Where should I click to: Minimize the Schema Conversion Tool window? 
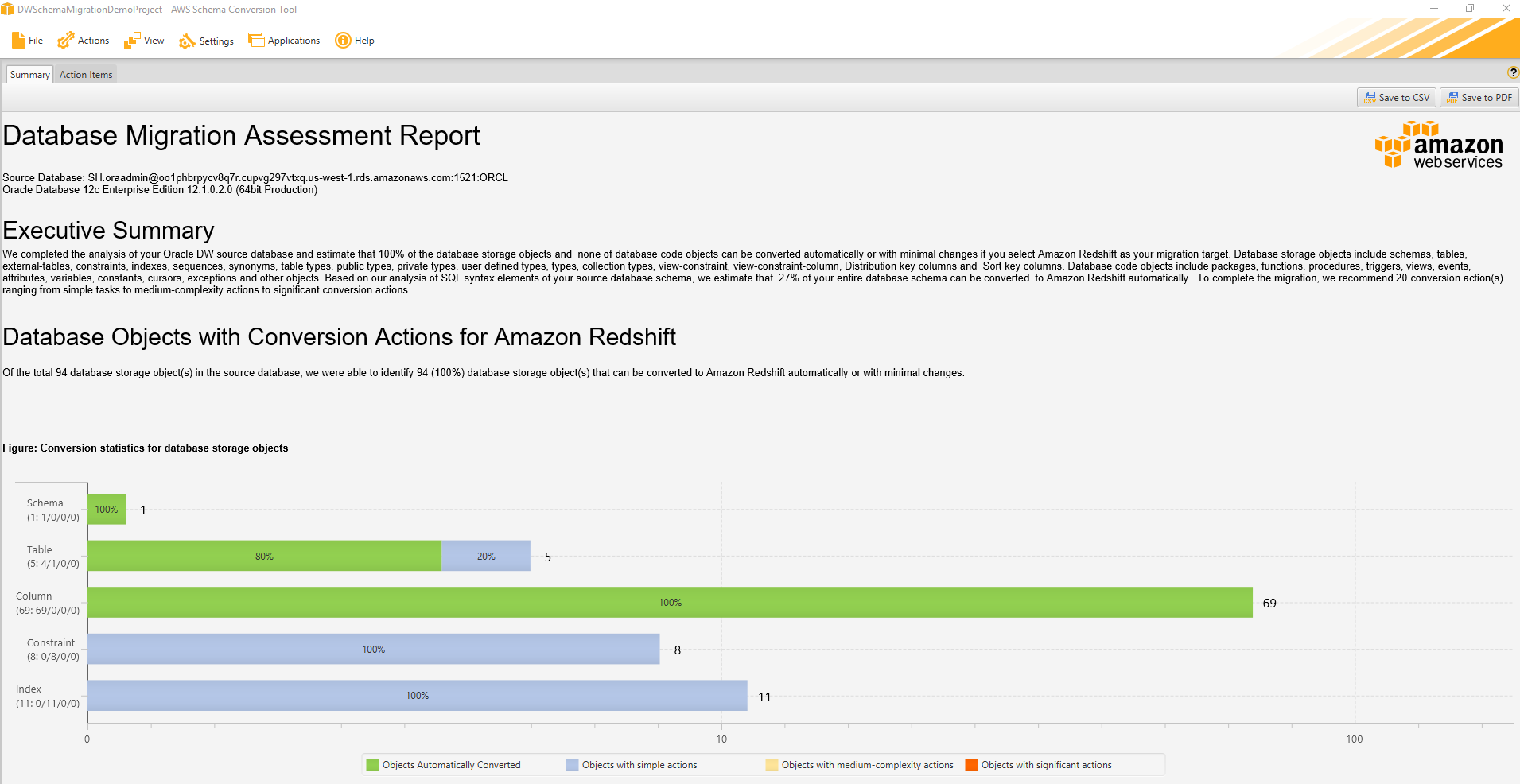click(x=1434, y=9)
